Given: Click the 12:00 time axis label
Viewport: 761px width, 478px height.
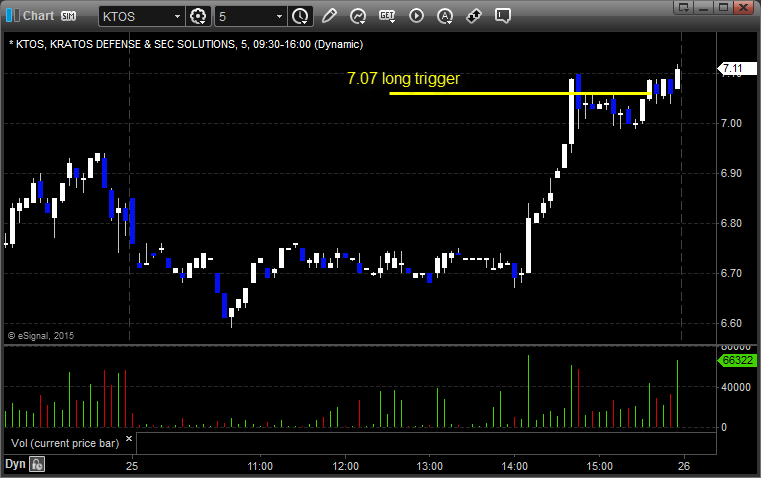Looking at the screenshot, I should 346,466.
